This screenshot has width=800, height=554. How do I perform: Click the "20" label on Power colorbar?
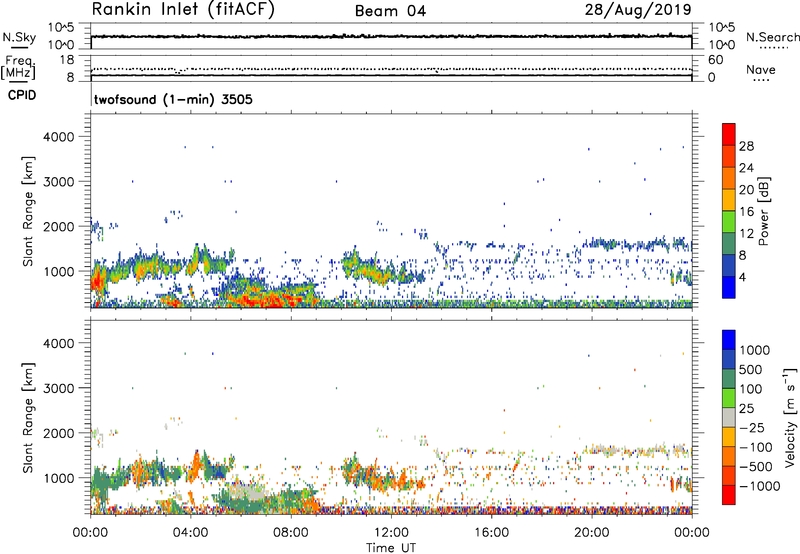pyautogui.click(x=746, y=190)
